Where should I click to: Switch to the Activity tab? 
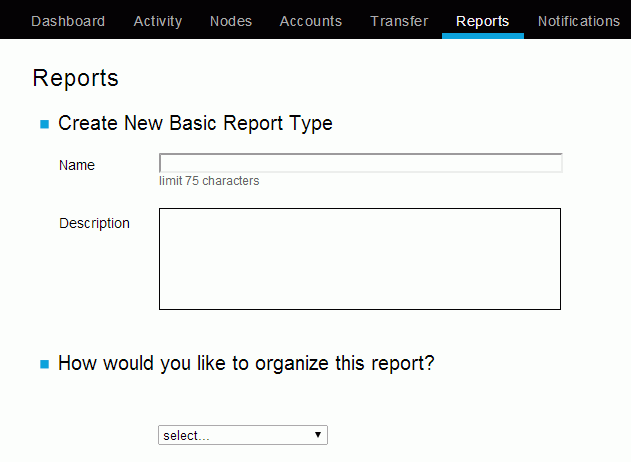157,21
